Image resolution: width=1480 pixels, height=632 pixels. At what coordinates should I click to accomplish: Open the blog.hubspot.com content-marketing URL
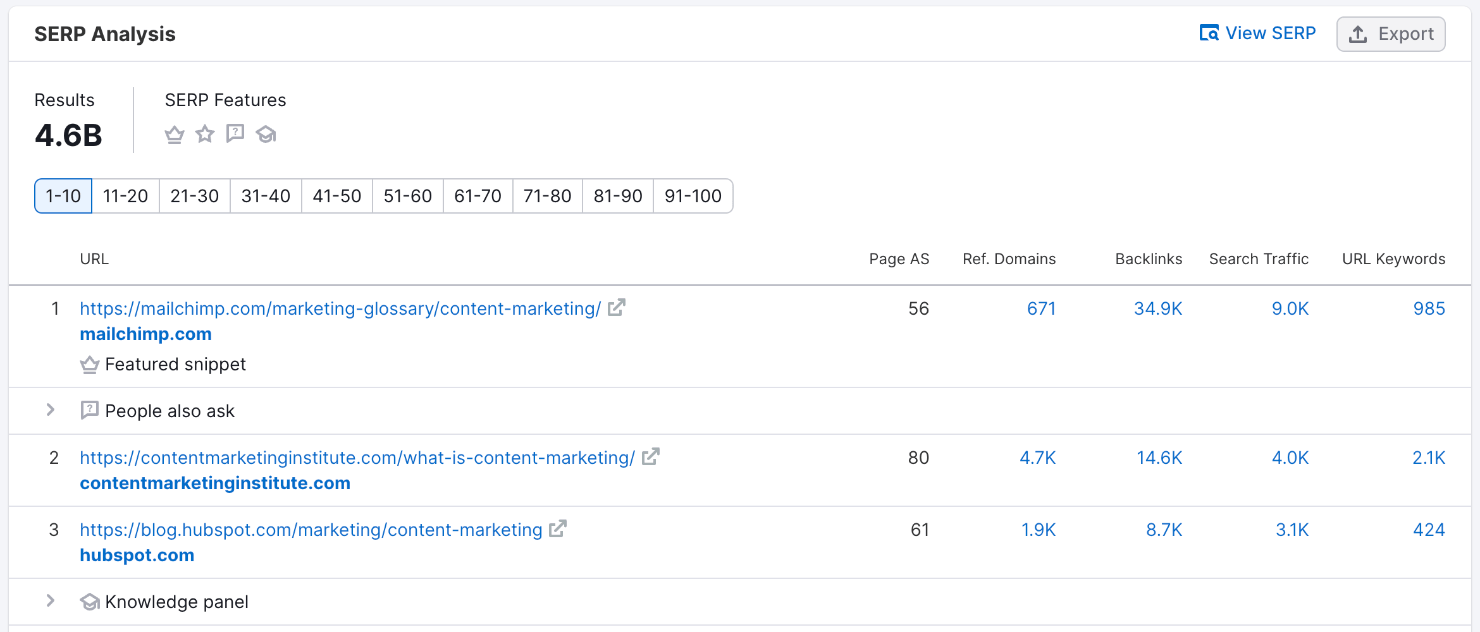click(x=311, y=530)
